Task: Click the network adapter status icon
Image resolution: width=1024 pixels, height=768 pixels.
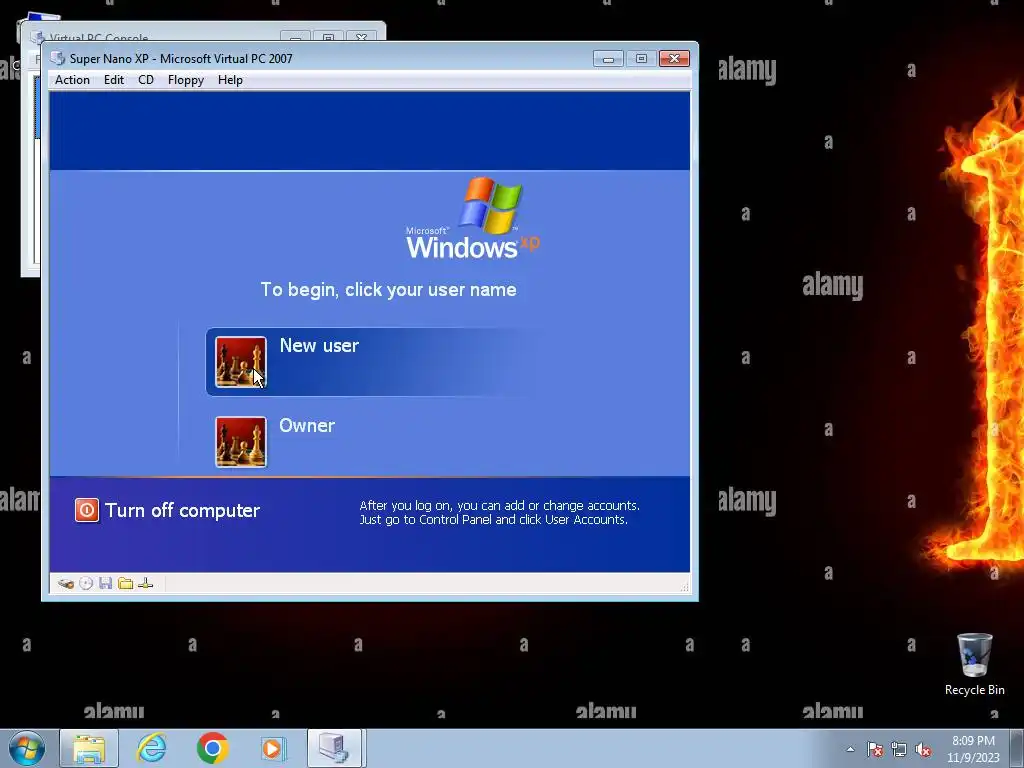Action: coord(146,583)
